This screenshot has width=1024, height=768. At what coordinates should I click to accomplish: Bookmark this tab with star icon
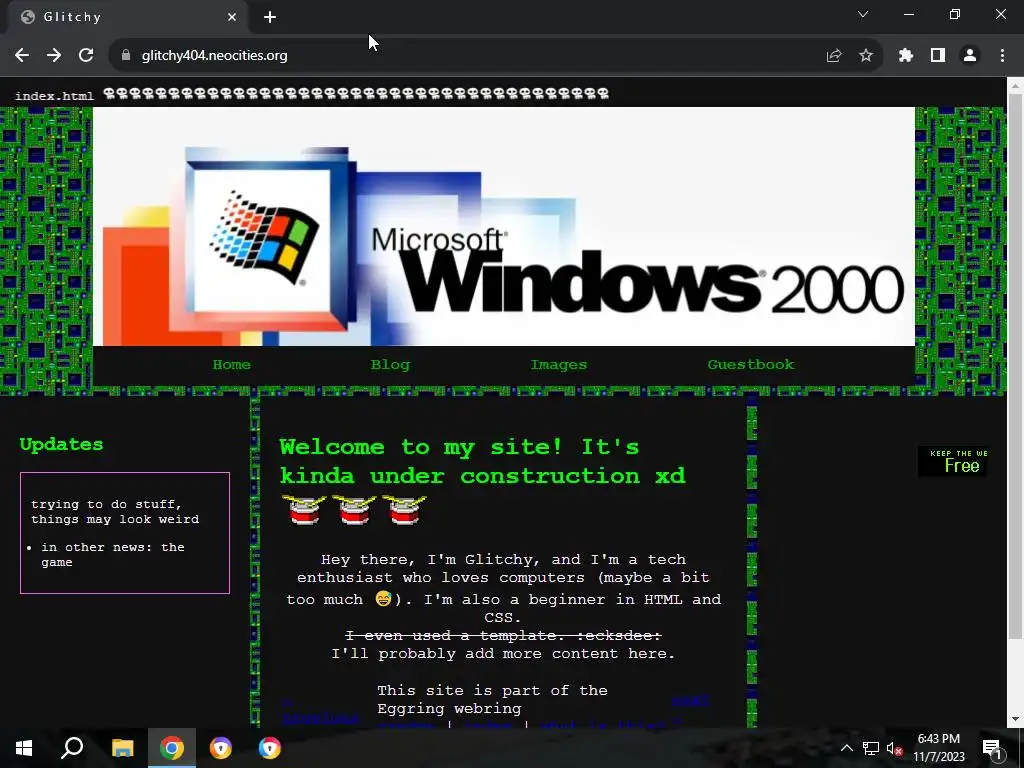point(866,56)
